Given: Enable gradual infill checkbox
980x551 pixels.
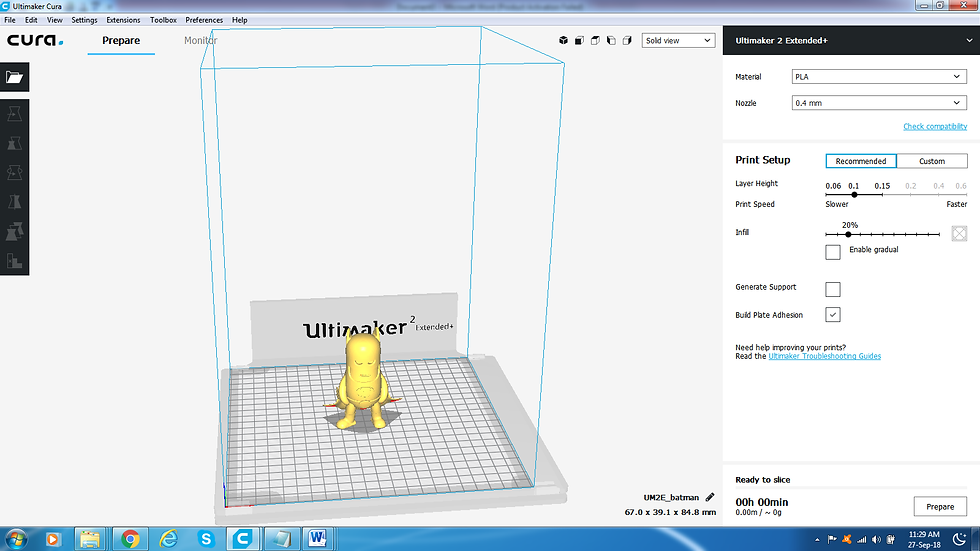Looking at the screenshot, I should click(x=832, y=252).
